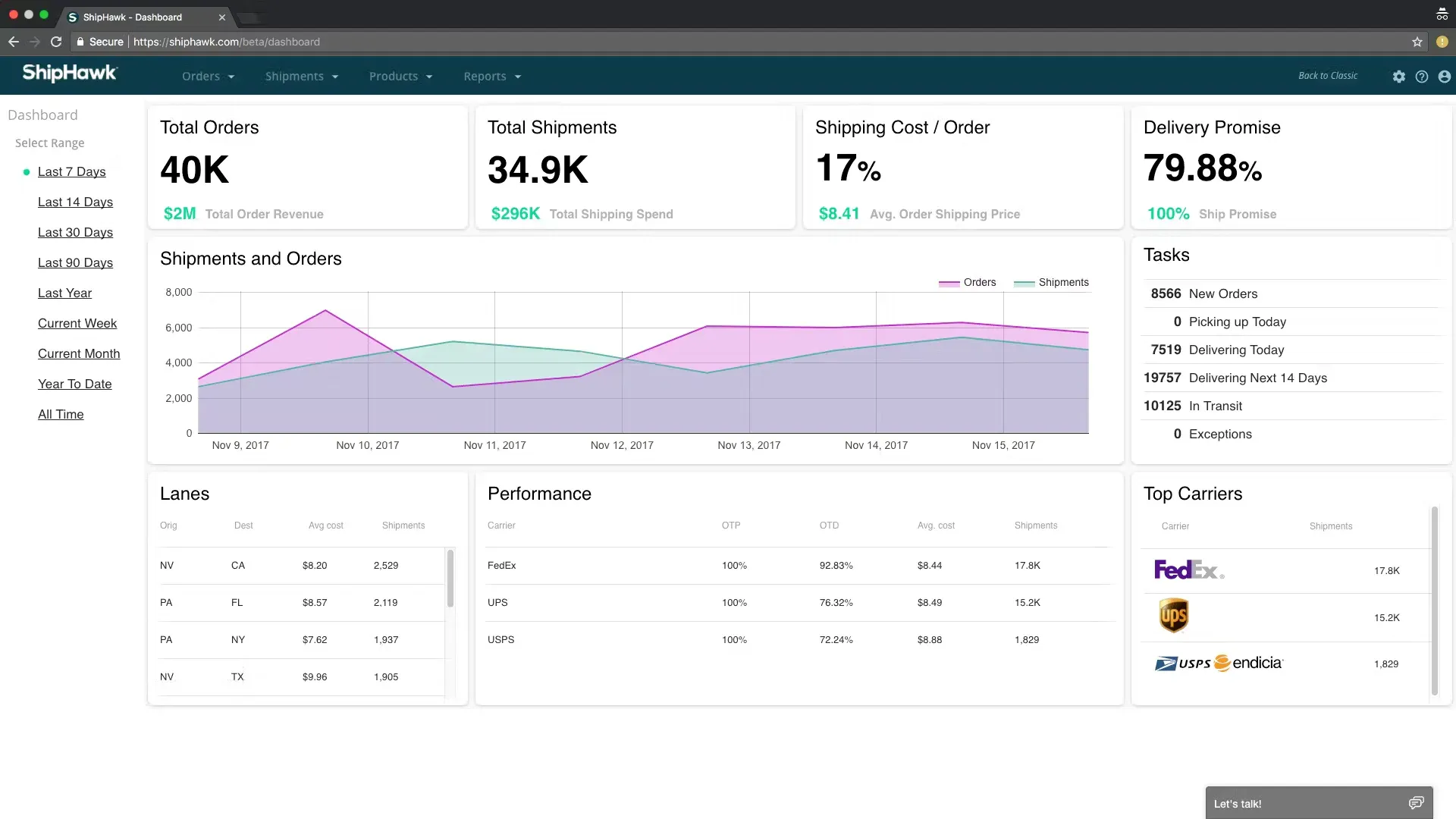Open the settings gear icon
The width and height of the screenshot is (1456, 819).
(1399, 77)
